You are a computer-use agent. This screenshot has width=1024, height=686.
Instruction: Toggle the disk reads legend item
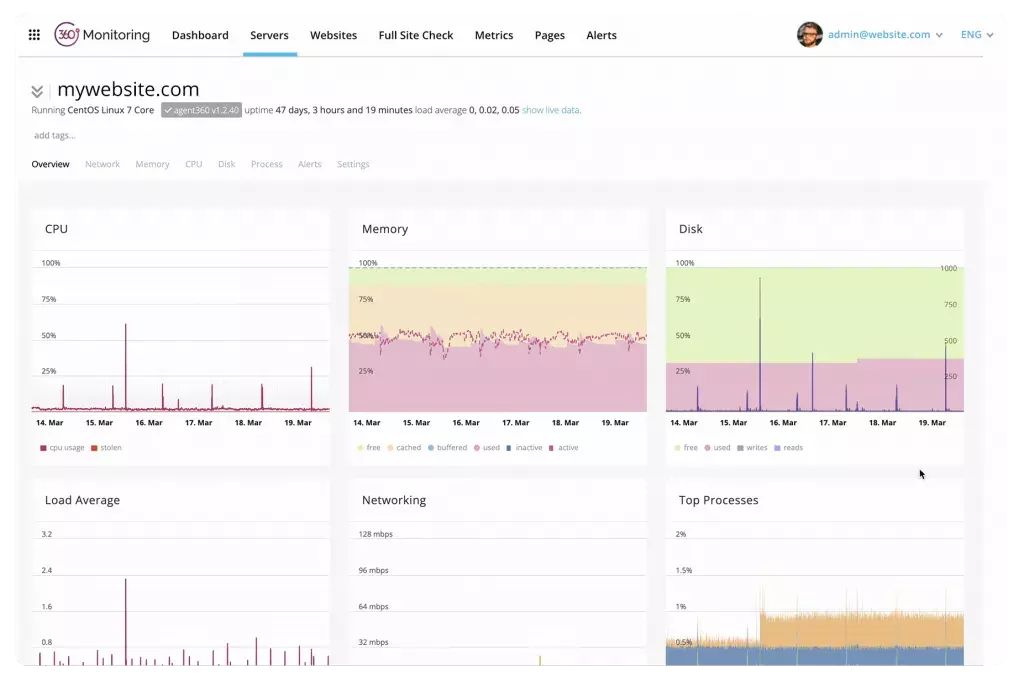pyautogui.click(x=788, y=448)
